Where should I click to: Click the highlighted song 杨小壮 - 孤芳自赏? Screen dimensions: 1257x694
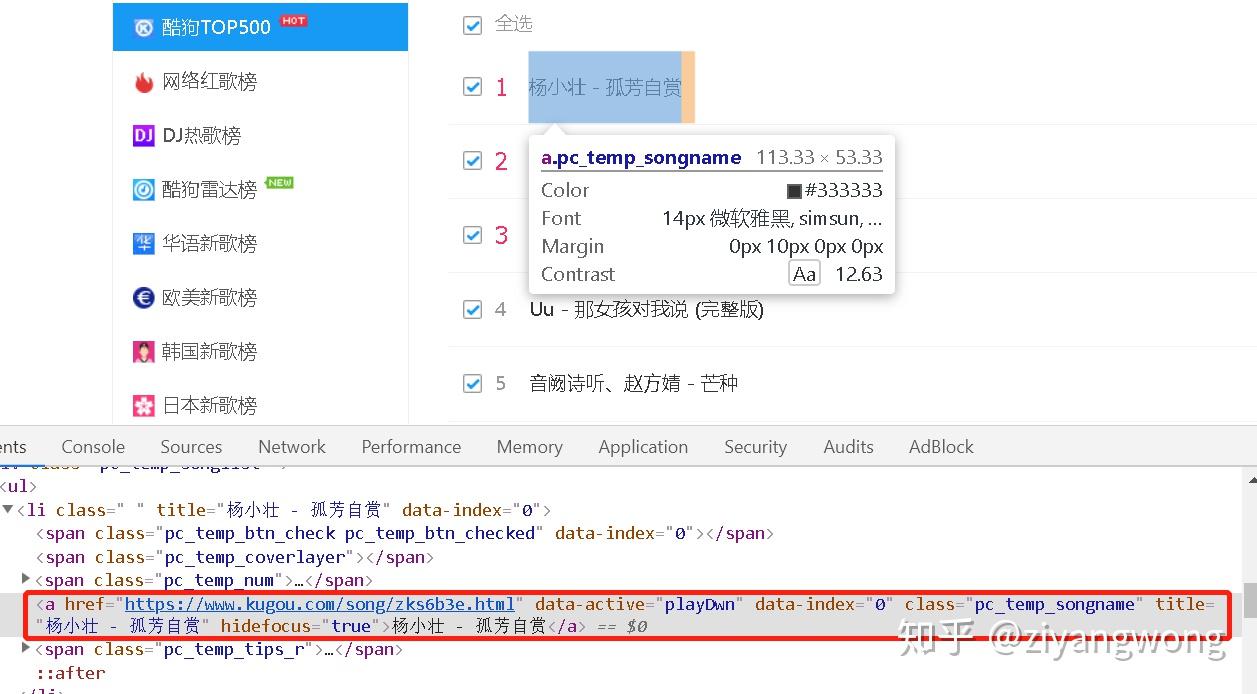tap(605, 87)
